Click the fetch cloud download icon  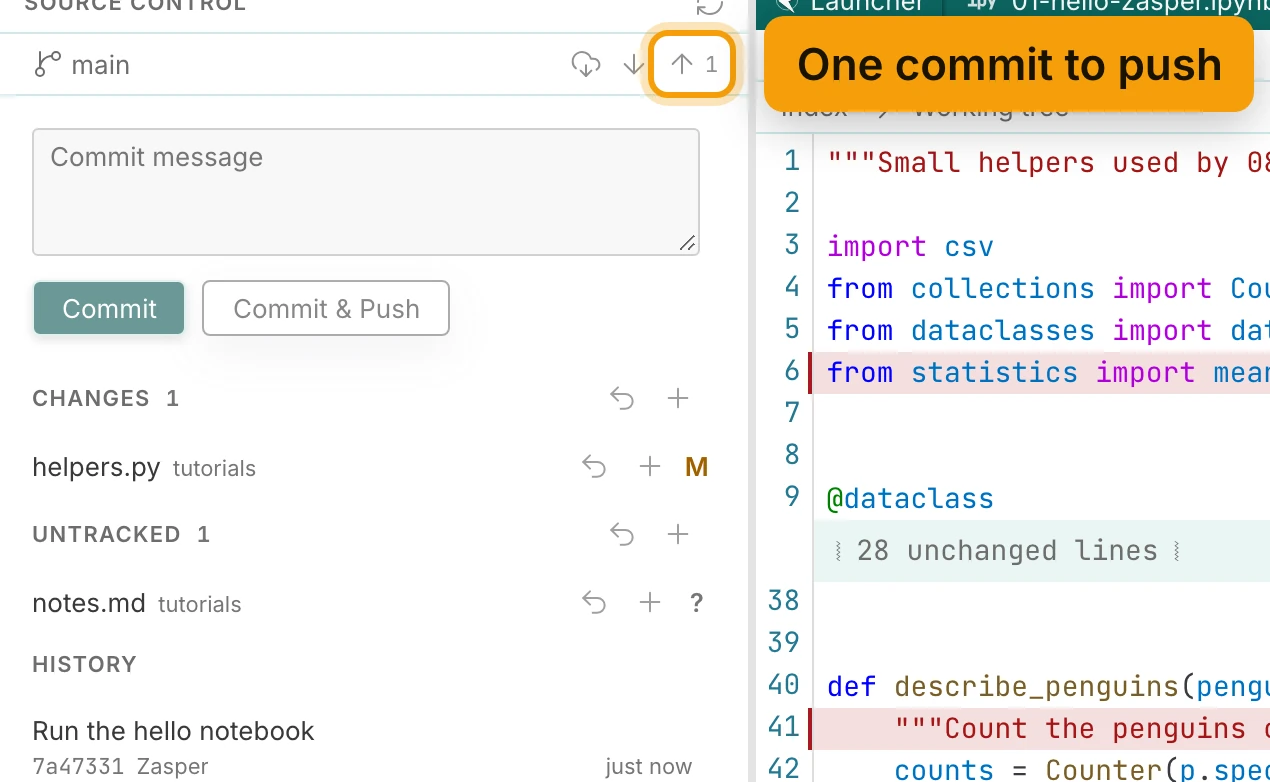(x=586, y=65)
